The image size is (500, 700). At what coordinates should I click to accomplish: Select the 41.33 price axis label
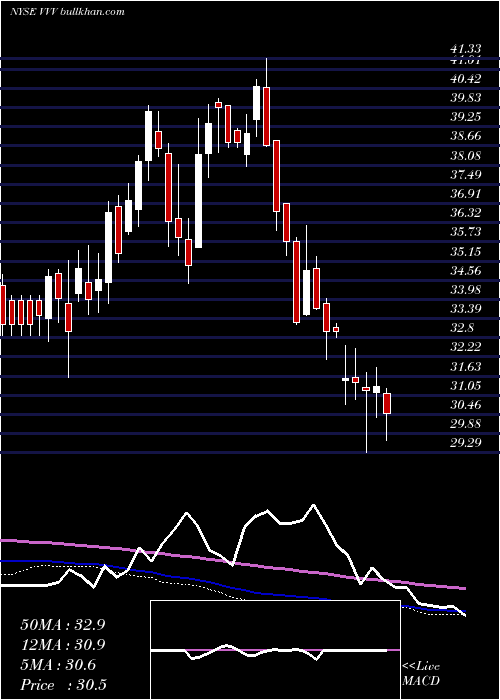(x=466, y=50)
